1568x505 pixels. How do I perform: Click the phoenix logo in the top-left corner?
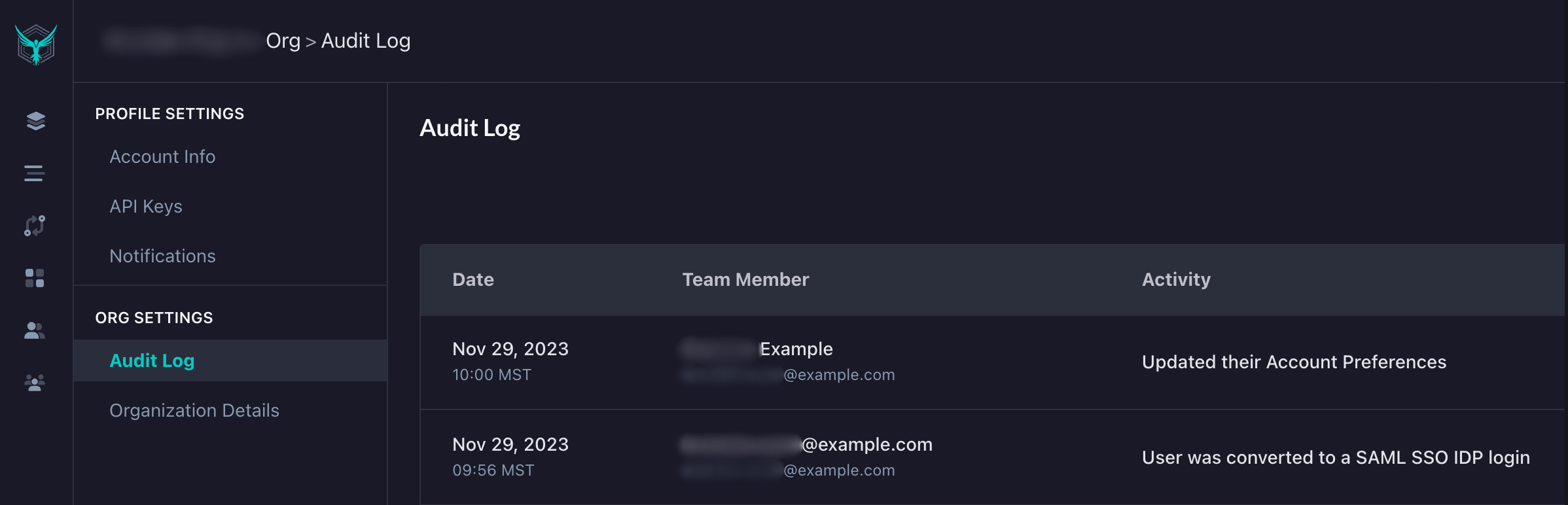[36, 41]
